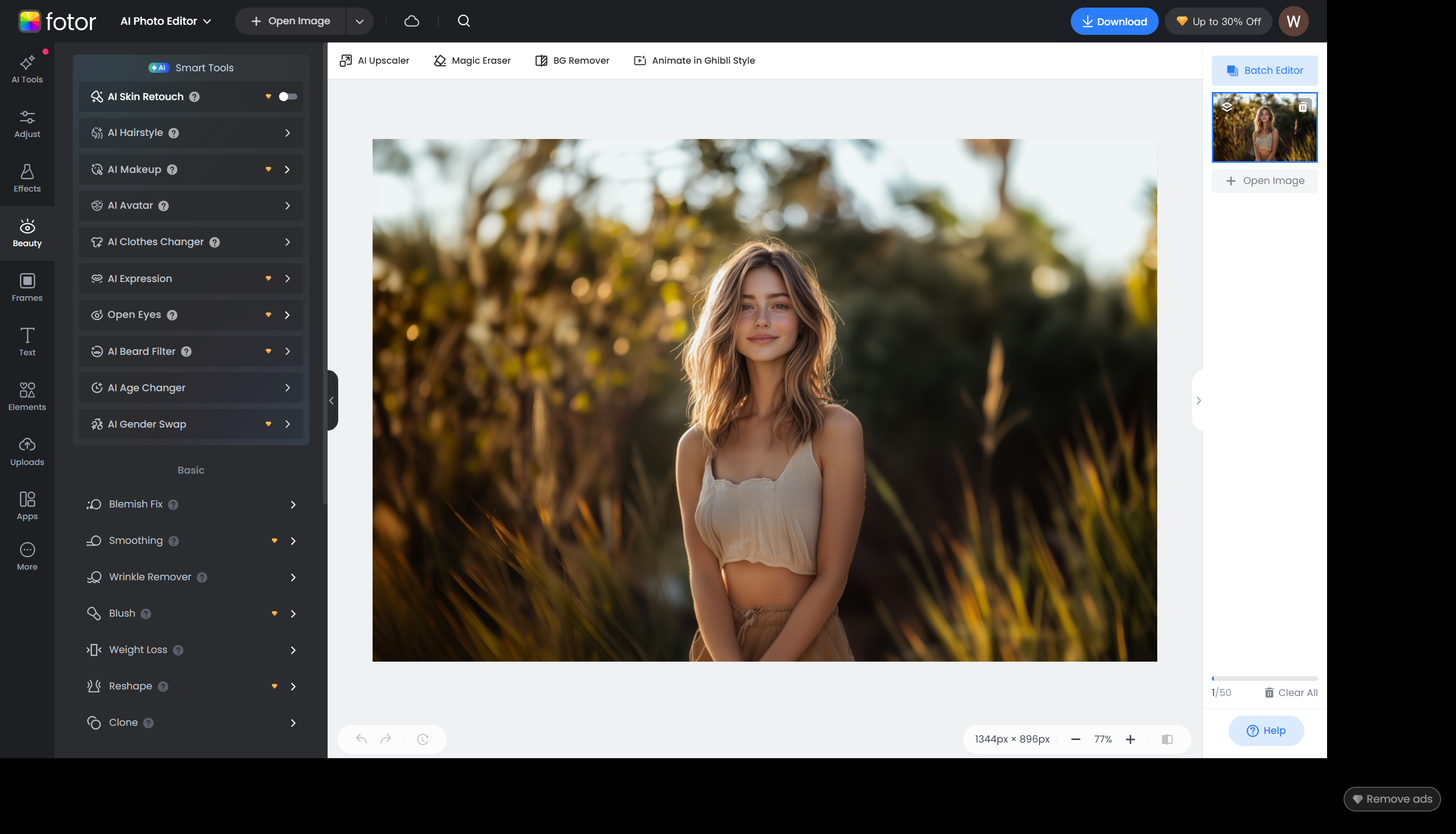Select the AI Upscaler tool
The image size is (1456, 834).
point(375,61)
